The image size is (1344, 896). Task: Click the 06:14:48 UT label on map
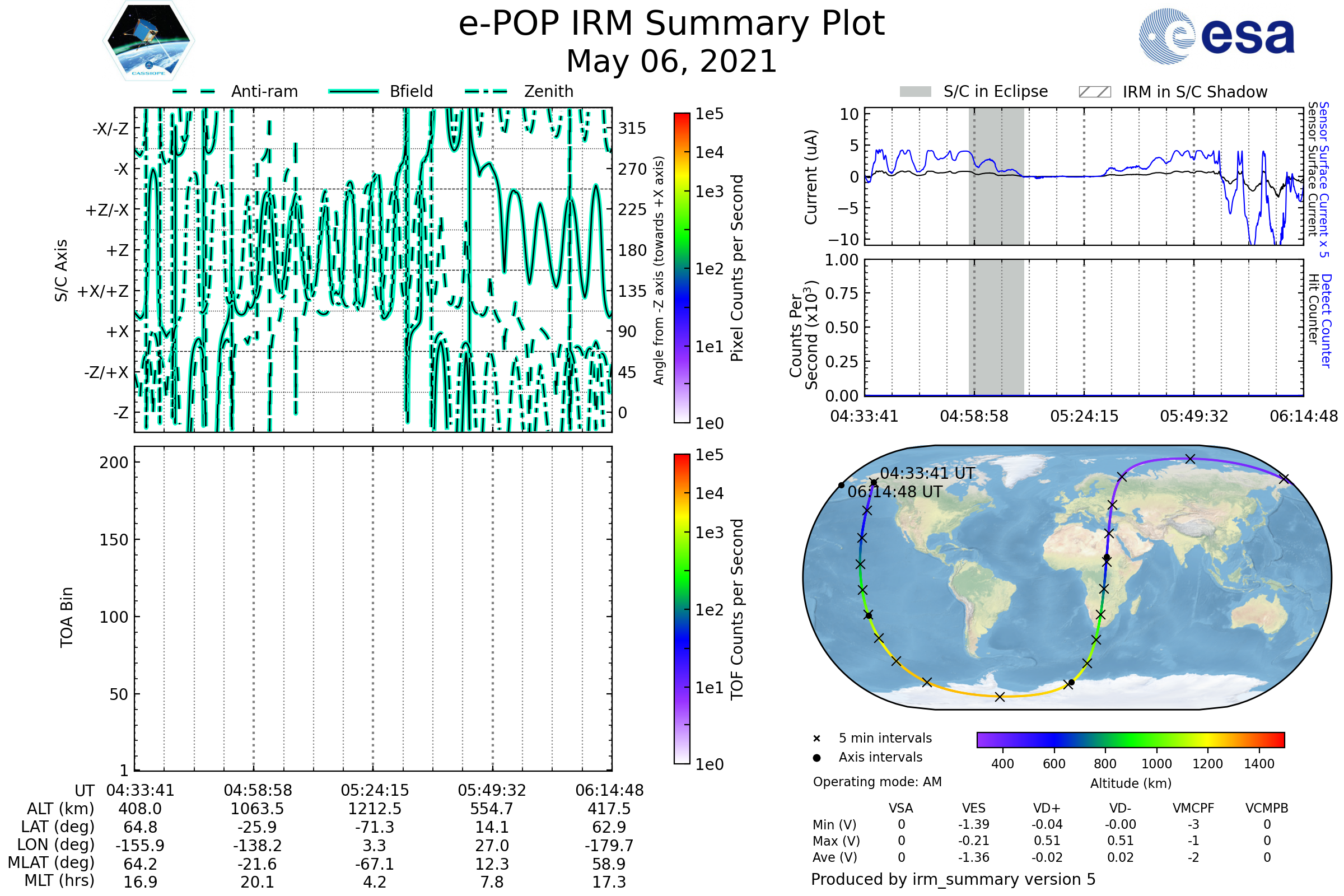coord(894,492)
